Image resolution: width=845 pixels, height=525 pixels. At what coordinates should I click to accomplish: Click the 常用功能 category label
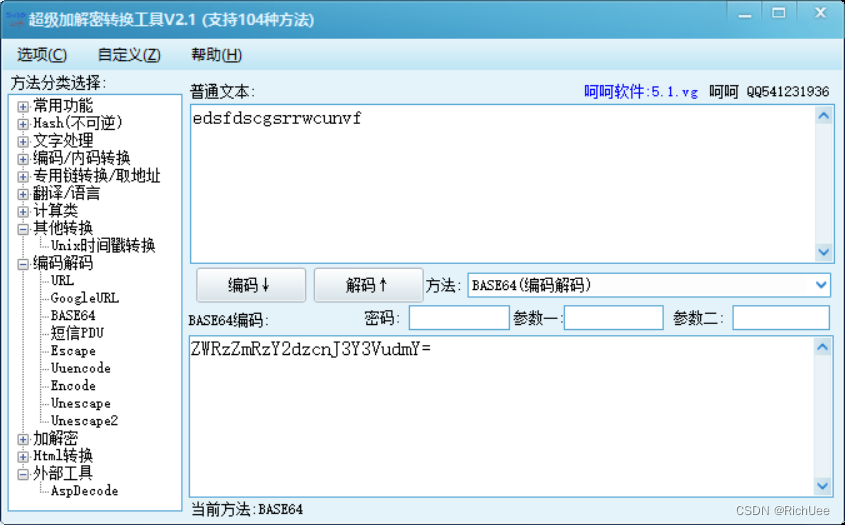[63, 106]
